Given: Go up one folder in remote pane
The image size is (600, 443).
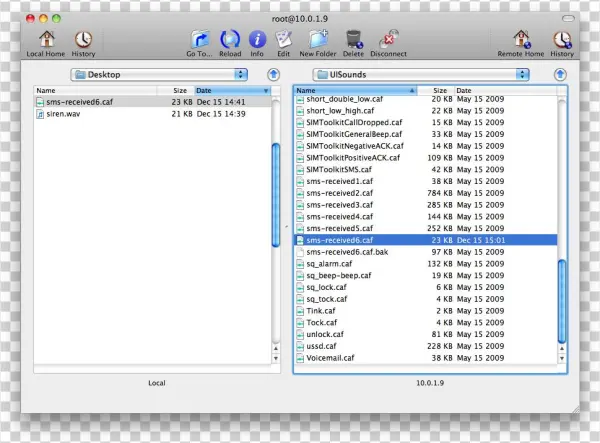Looking at the screenshot, I should [558, 74].
